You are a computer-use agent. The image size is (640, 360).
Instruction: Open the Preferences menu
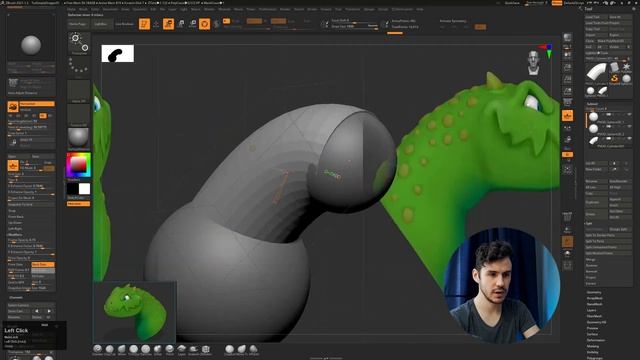coord(267,9)
